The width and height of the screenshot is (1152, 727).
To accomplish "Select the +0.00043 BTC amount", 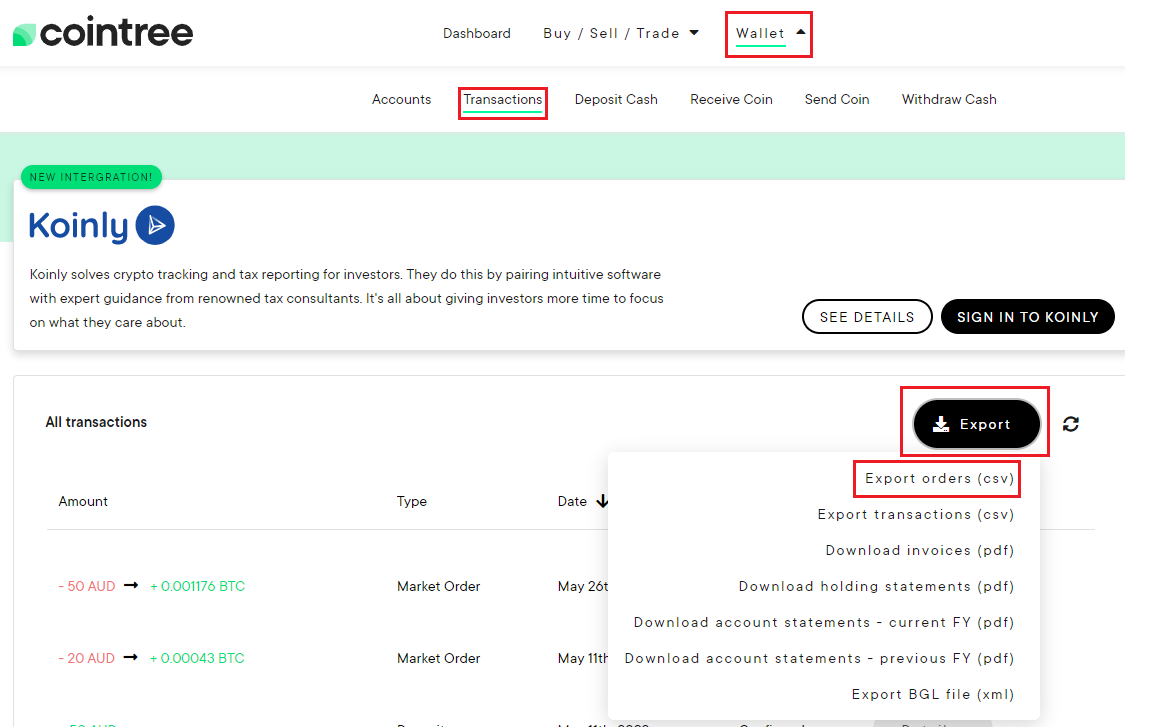I will coord(197,658).
